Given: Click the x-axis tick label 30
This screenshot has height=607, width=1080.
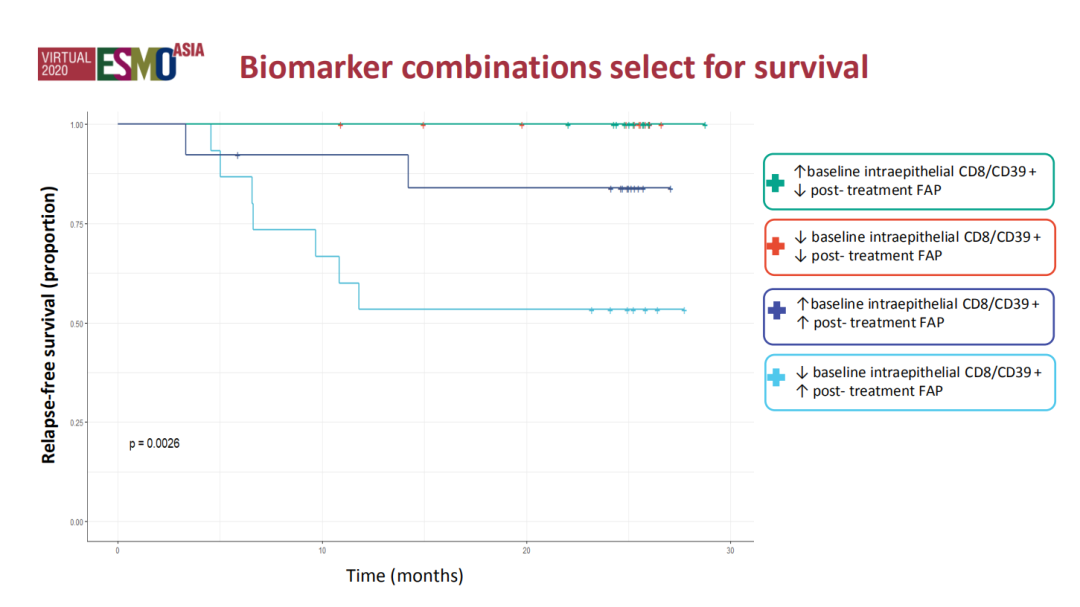Looking at the screenshot, I should [x=730, y=552].
